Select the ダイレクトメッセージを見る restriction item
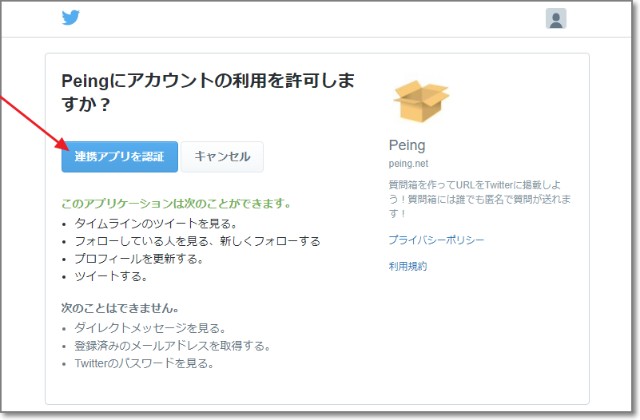The image size is (640, 420). (x=150, y=328)
